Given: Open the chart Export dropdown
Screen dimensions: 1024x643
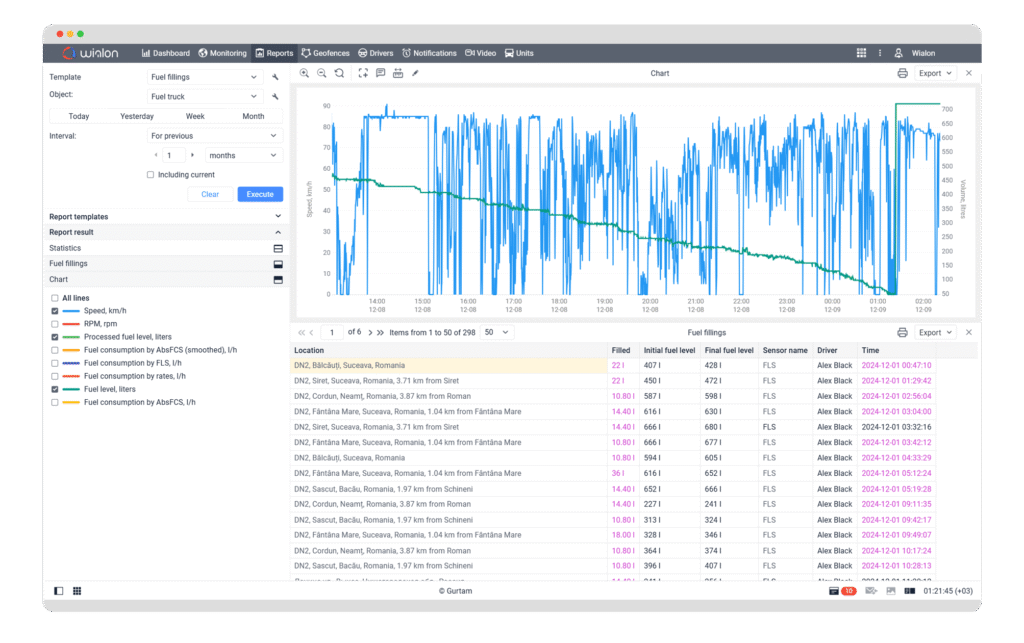Looking at the screenshot, I should point(936,73).
